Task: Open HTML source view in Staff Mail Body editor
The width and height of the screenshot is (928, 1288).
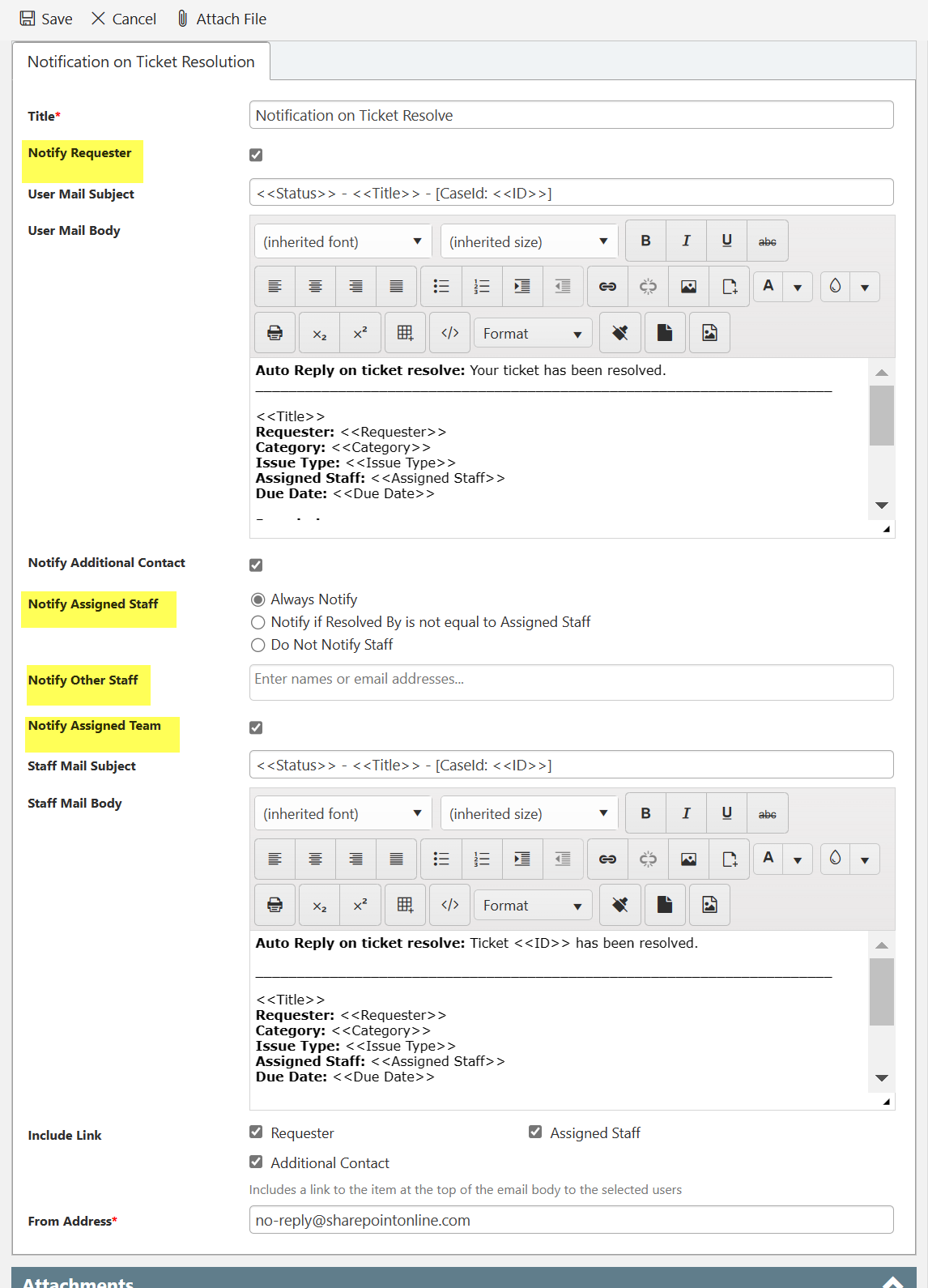Action: click(x=450, y=905)
